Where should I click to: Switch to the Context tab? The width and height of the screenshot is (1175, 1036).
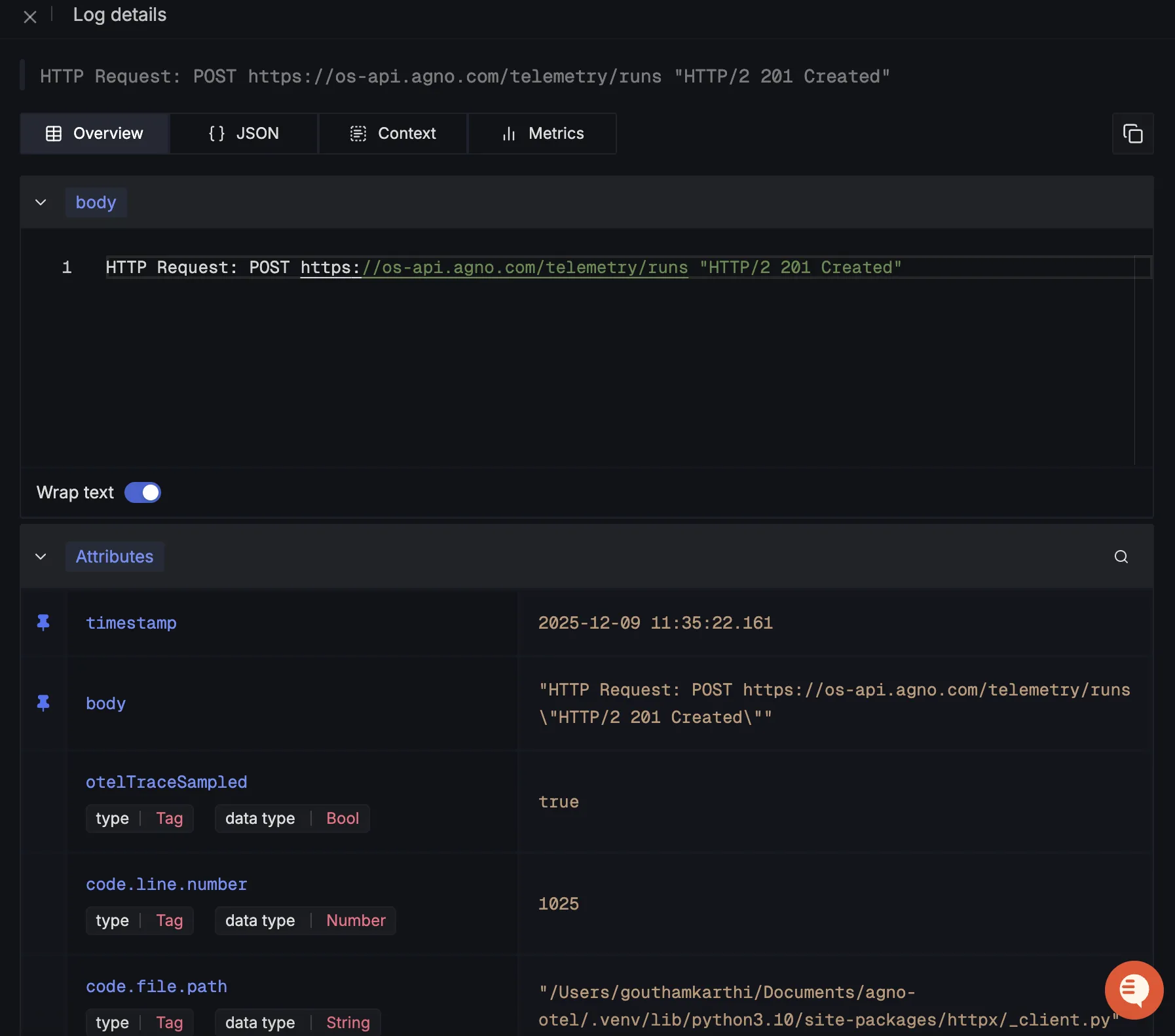393,134
